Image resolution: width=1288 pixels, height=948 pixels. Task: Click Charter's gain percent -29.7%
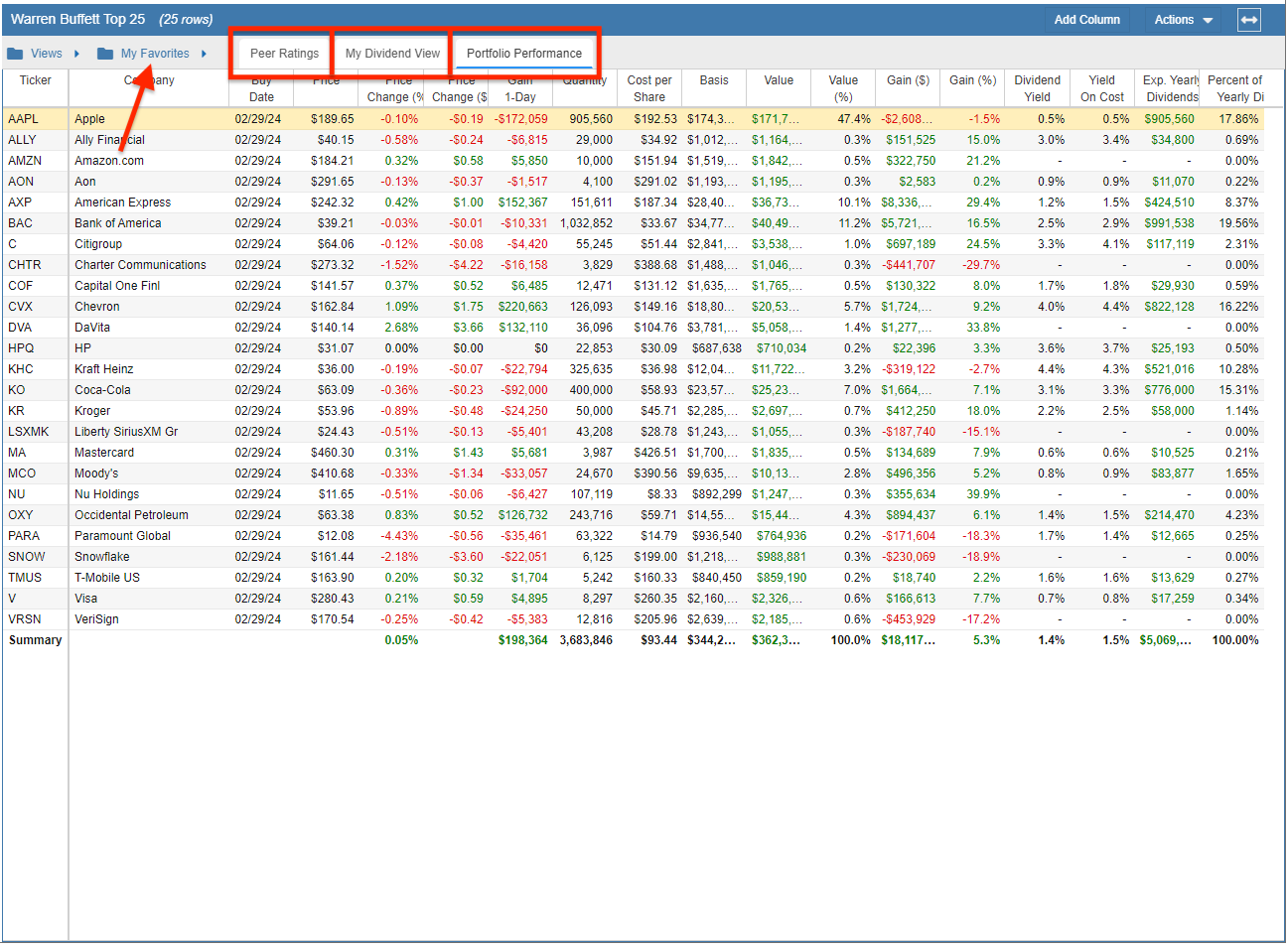pos(981,265)
